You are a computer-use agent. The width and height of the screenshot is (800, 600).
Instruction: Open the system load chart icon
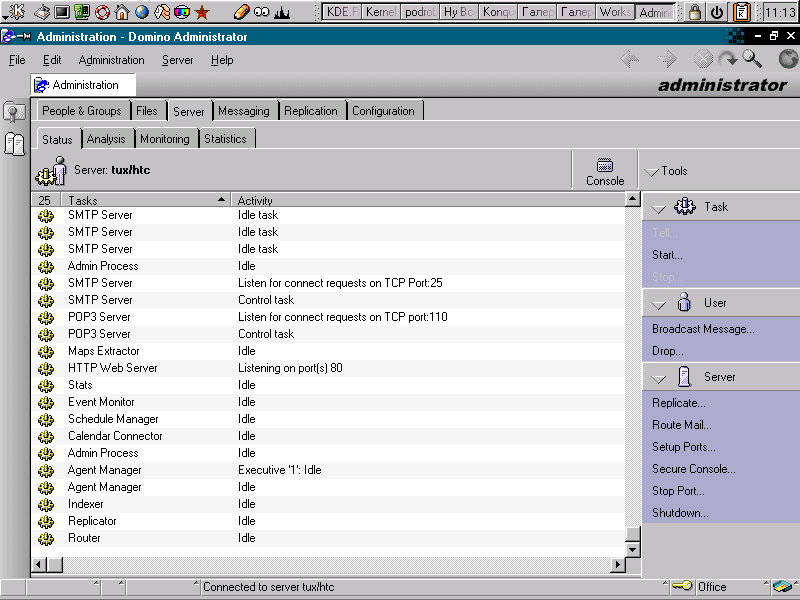[x=282, y=12]
